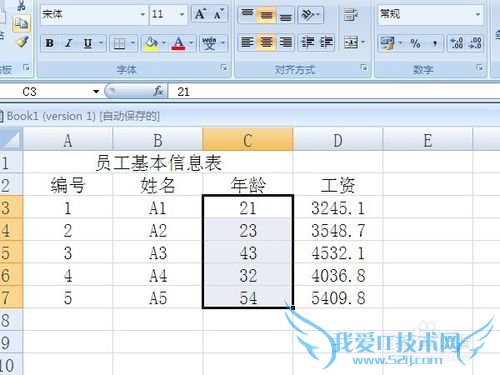Open the borders dropdown arrow
The image size is (500, 375).
tap(133, 43)
